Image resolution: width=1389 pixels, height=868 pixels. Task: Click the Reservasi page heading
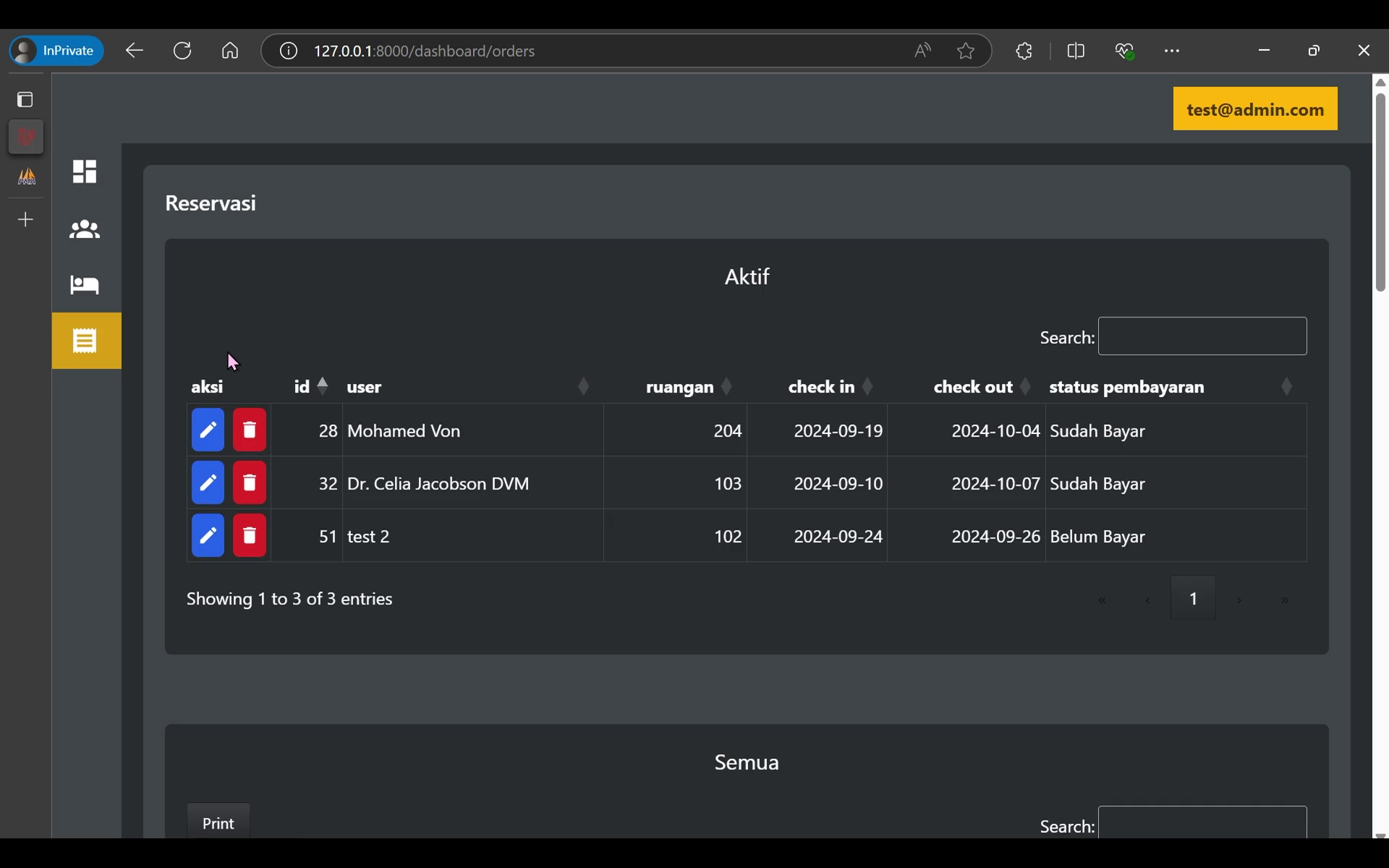[x=211, y=203]
